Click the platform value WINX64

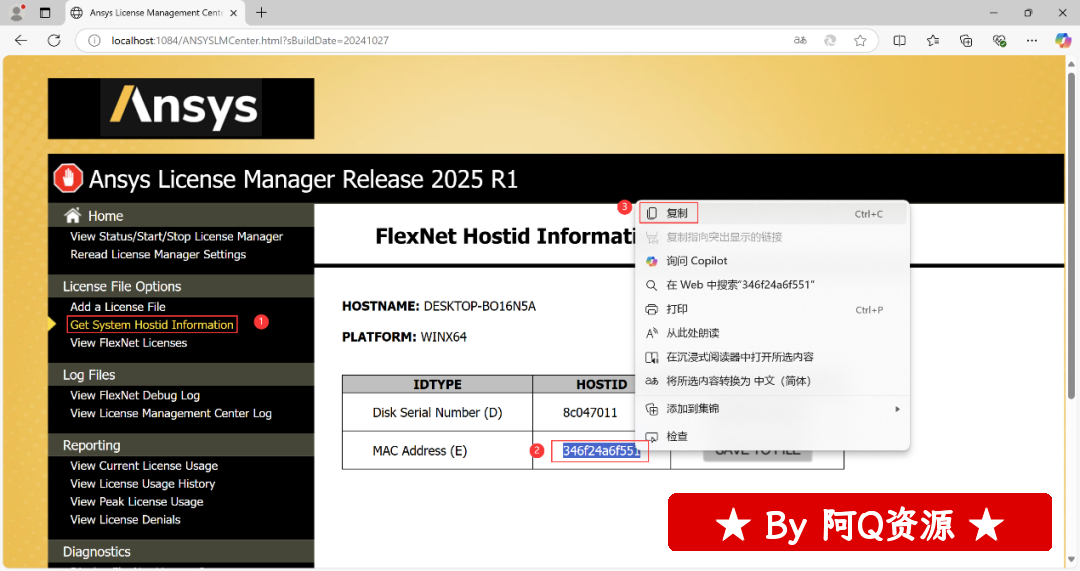pos(444,337)
